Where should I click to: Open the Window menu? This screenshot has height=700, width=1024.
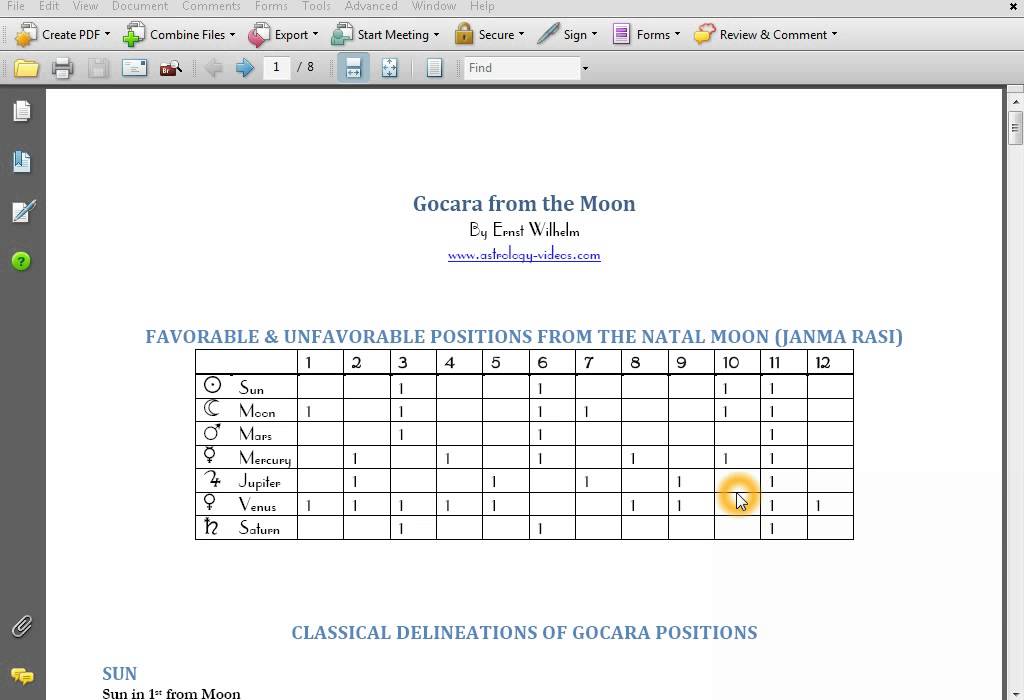point(434,6)
